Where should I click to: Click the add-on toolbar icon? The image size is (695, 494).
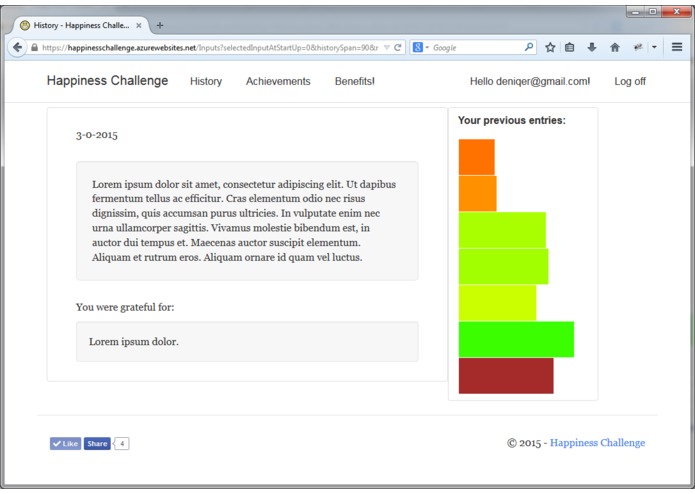[x=638, y=47]
